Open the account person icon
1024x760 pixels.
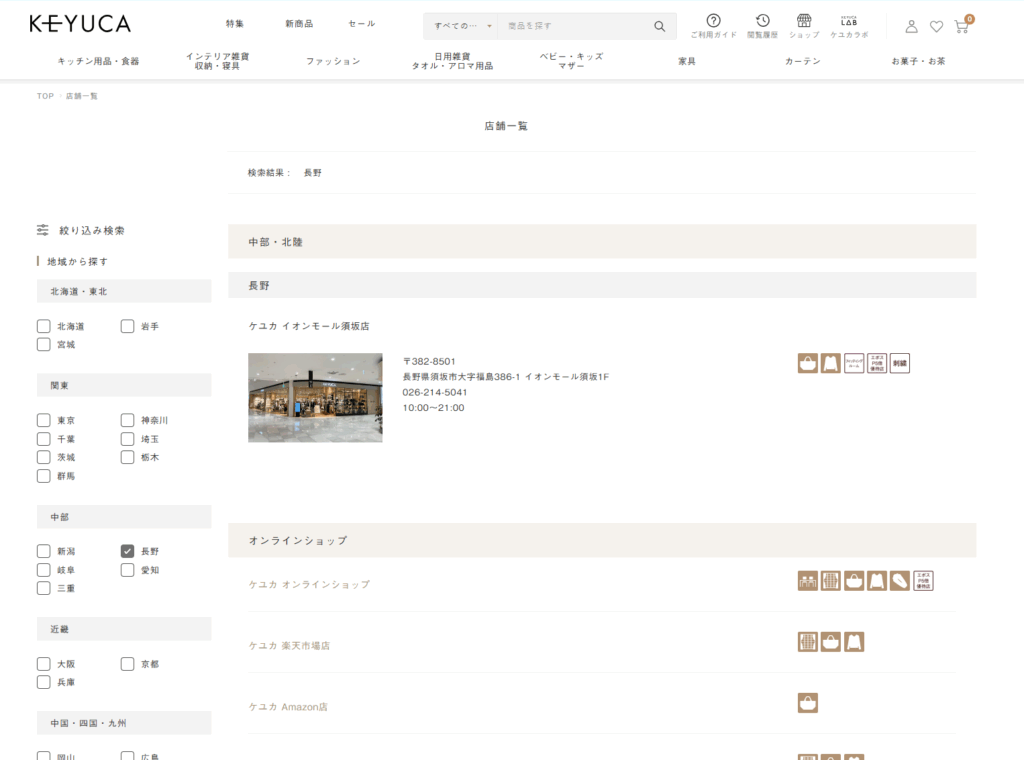coord(912,27)
